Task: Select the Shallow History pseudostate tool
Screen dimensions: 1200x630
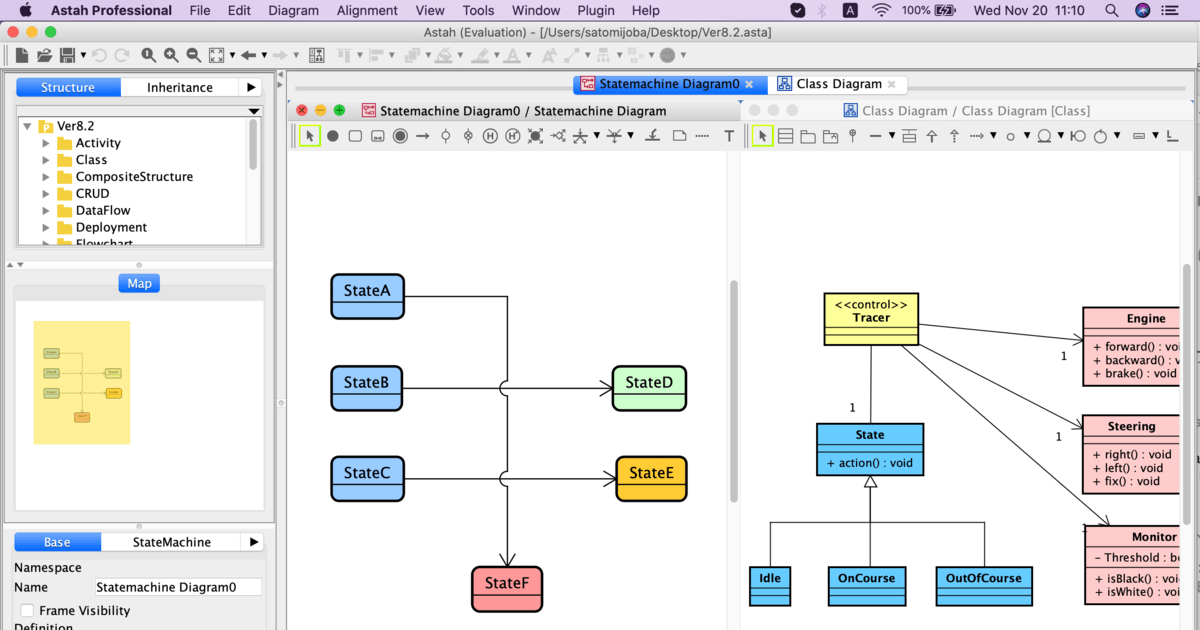Action: pos(489,135)
